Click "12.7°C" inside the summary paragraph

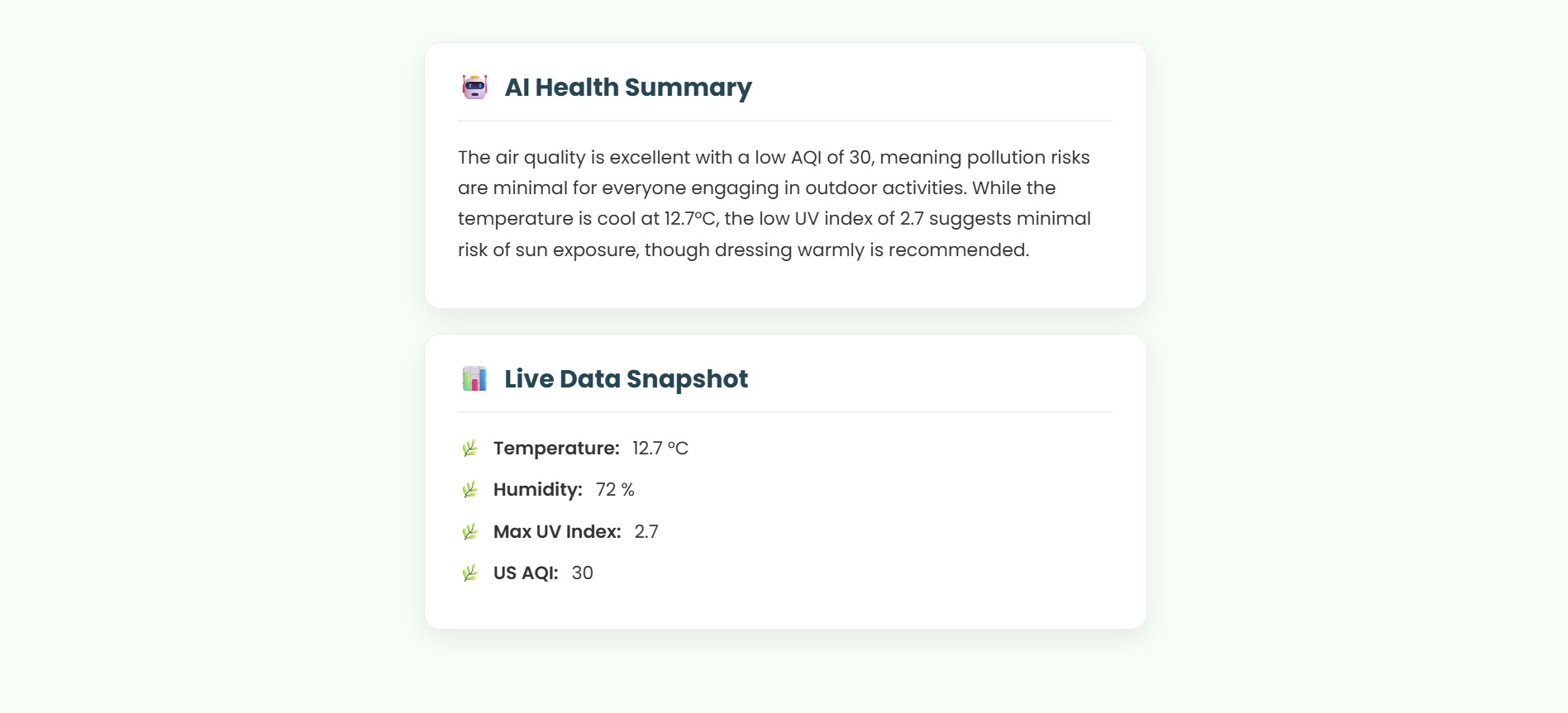[x=691, y=219]
